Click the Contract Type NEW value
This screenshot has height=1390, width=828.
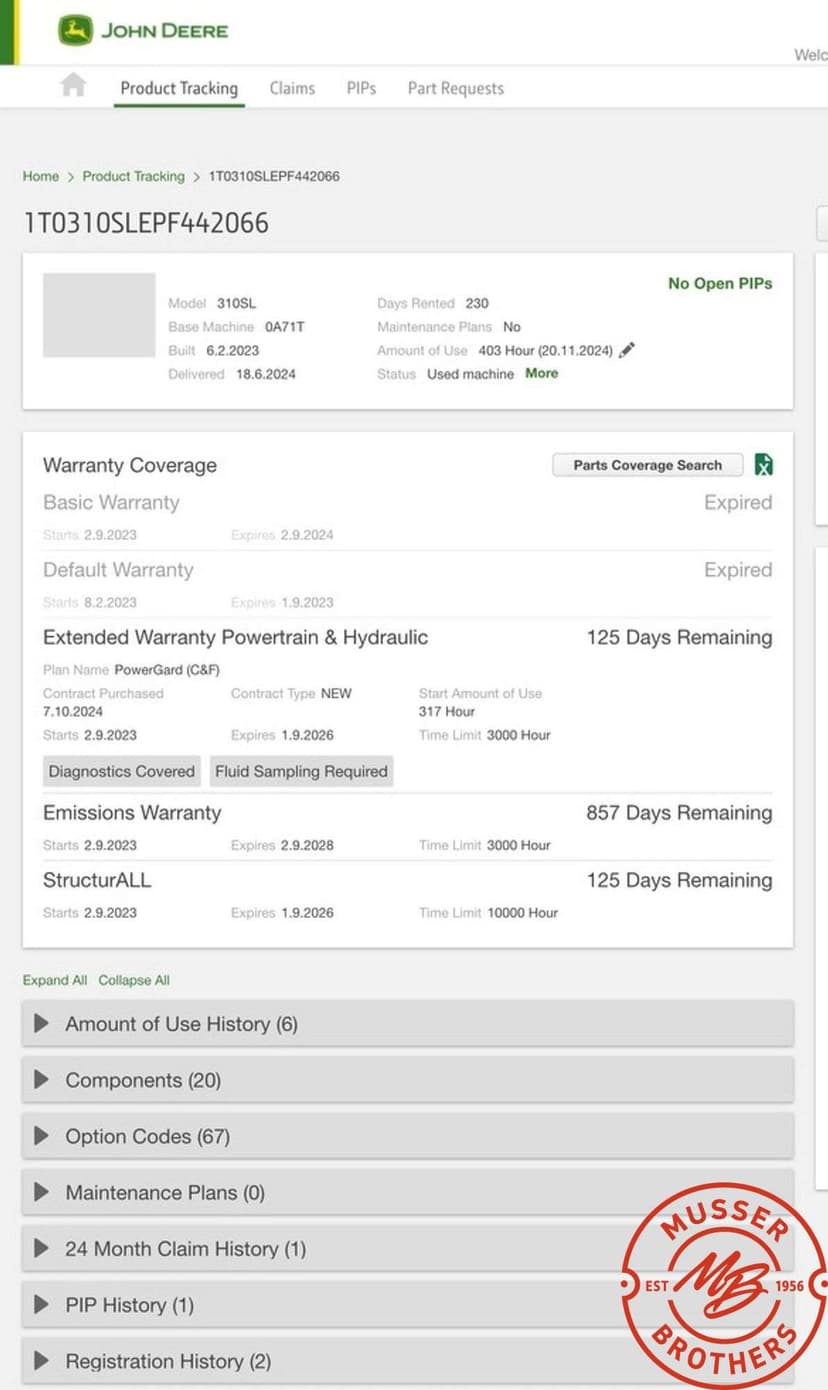(x=336, y=693)
